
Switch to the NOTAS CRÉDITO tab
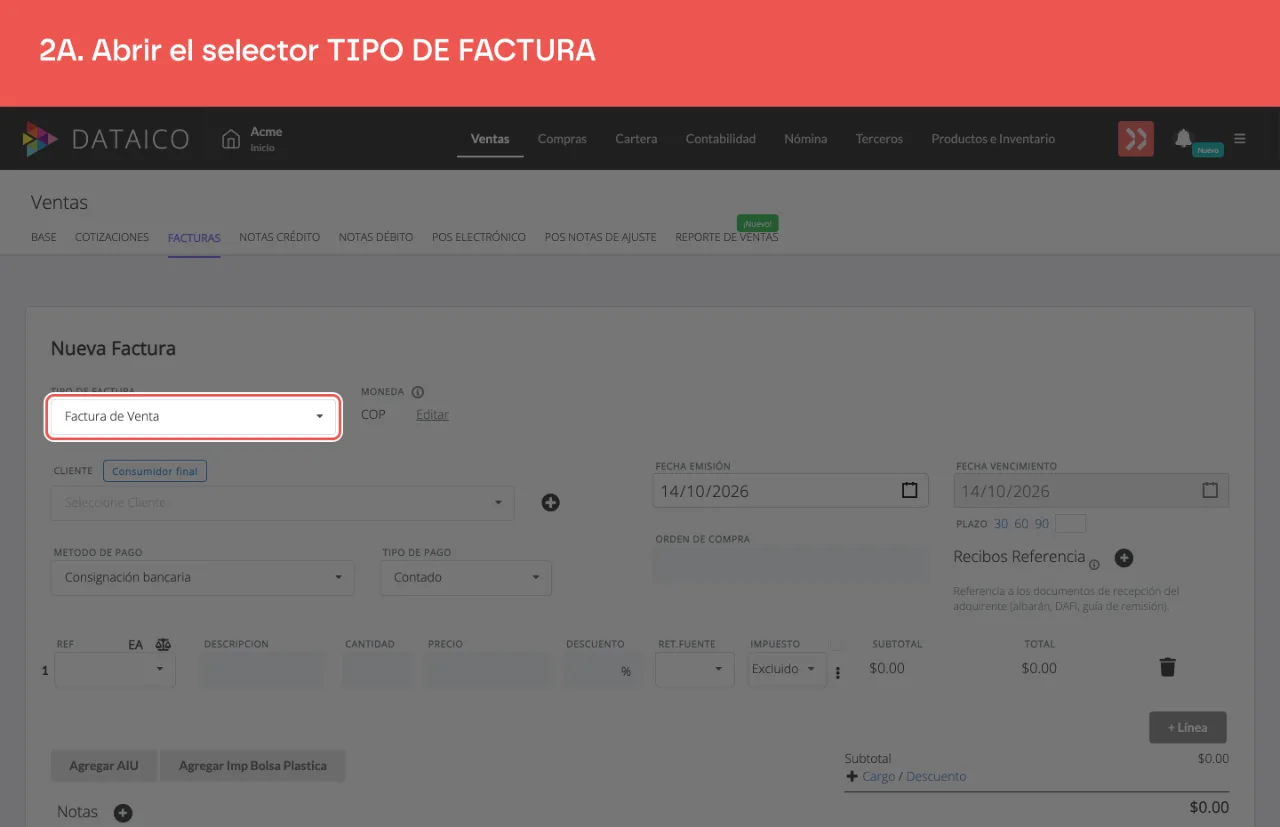[x=280, y=237]
